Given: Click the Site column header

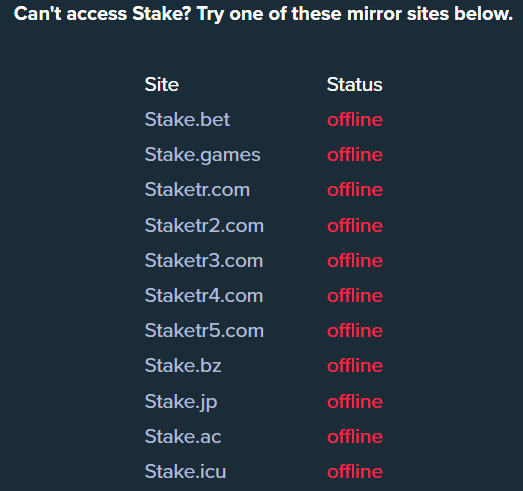Looking at the screenshot, I should click(x=162, y=84).
